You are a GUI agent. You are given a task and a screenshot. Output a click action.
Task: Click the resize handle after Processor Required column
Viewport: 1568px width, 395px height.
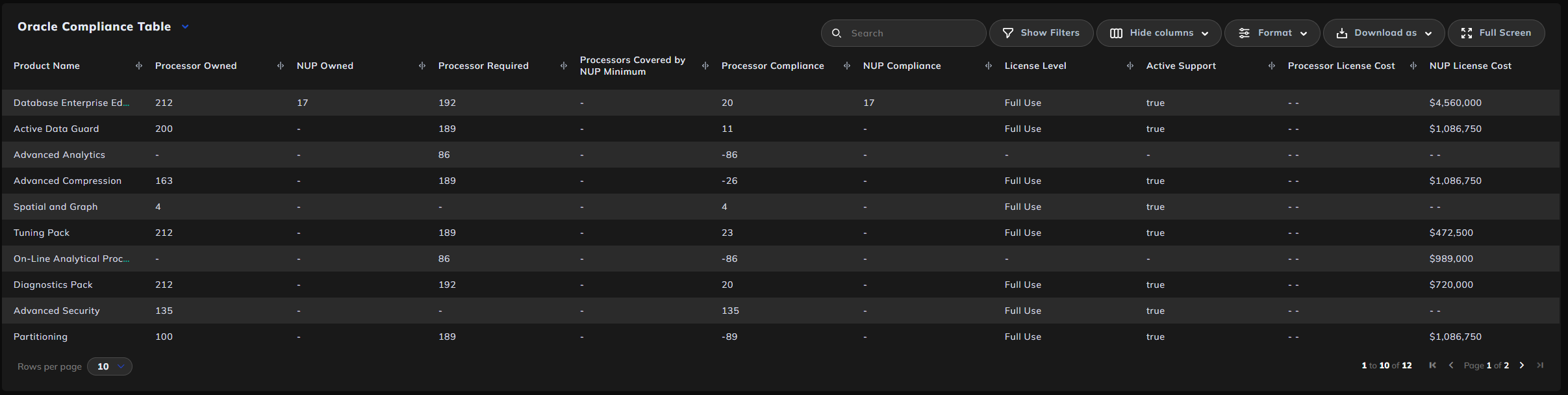[x=564, y=66]
